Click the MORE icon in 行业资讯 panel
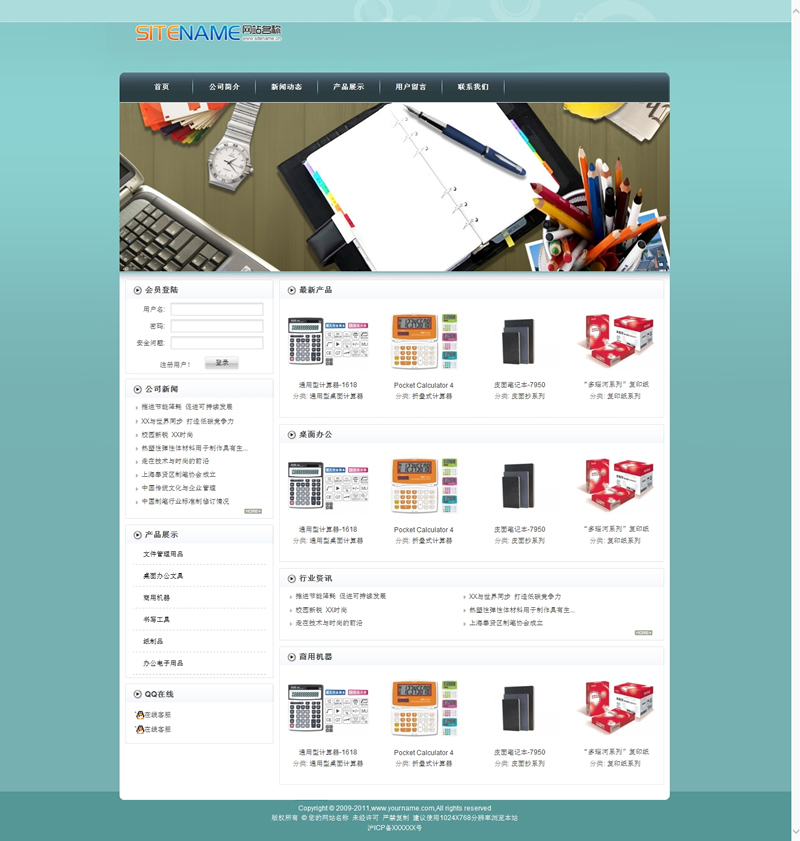 click(643, 633)
